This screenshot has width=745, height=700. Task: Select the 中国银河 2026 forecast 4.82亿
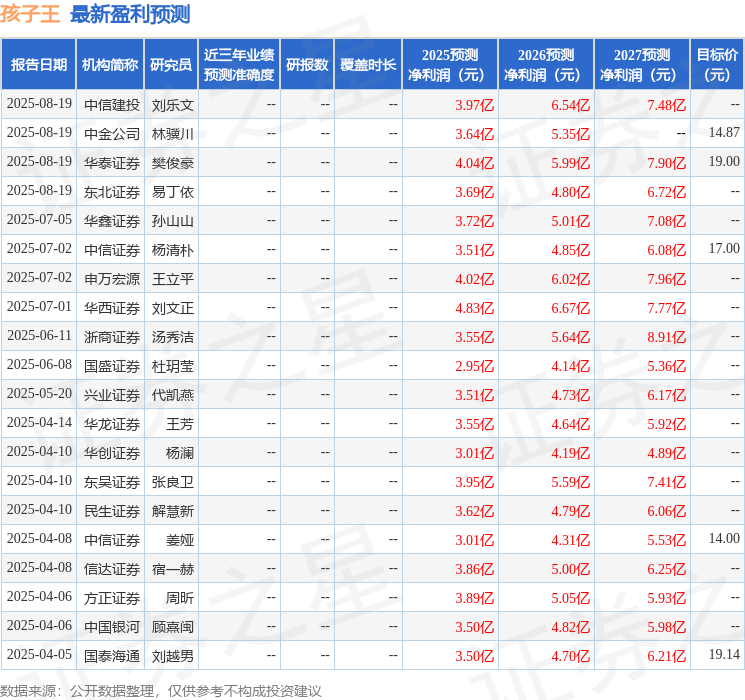tap(570, 627)
